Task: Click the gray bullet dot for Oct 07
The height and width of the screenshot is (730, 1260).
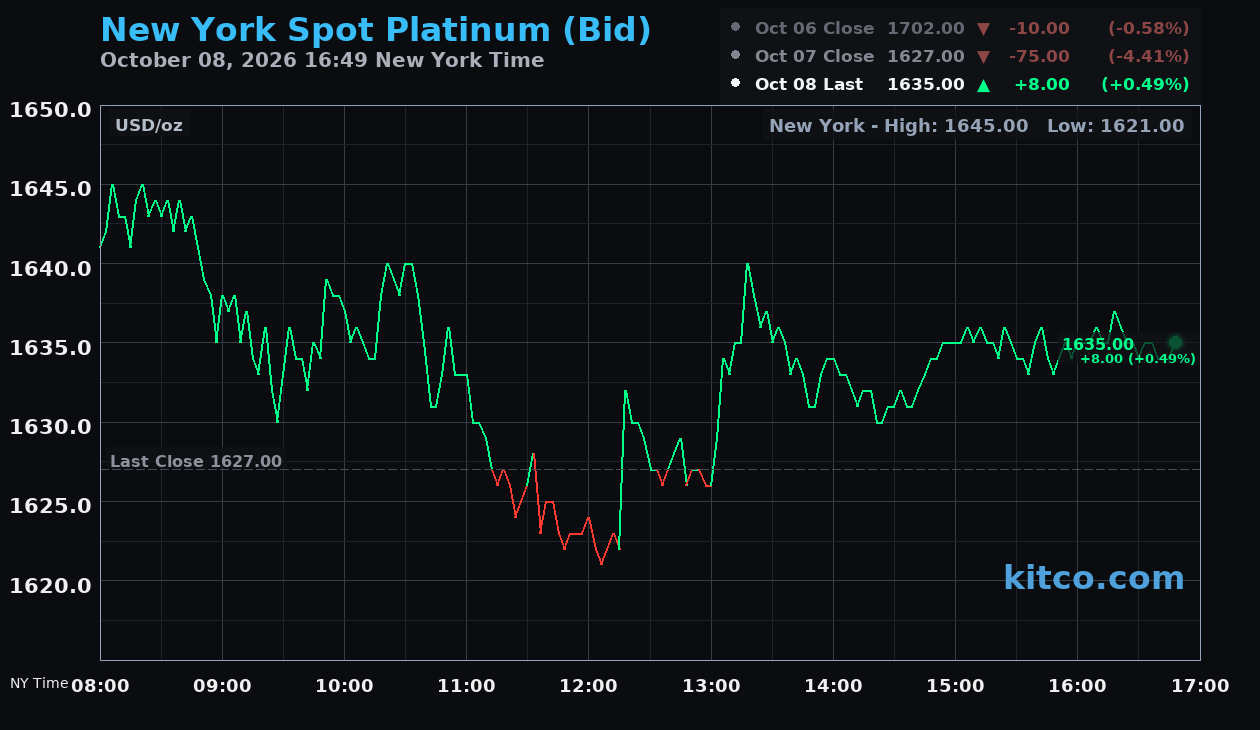Action: tap(736, 56)
